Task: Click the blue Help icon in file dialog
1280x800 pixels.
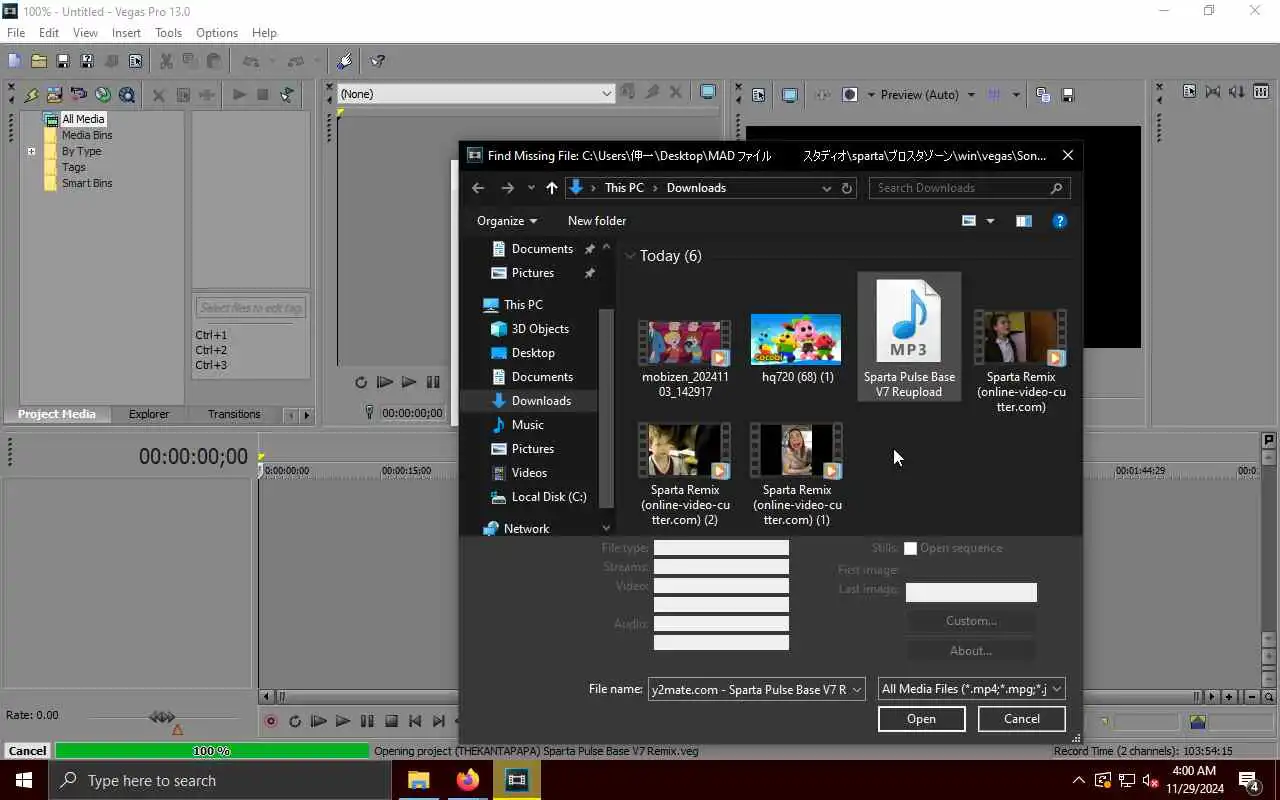Action: click(x=1059, y=221)
